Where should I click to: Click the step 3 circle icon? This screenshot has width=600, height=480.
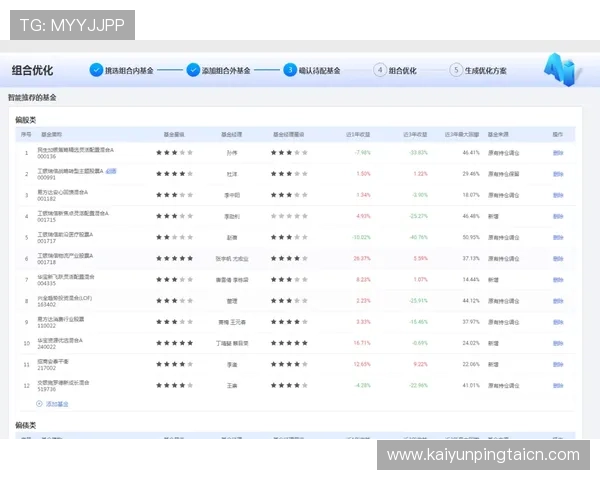click(290, 70)
